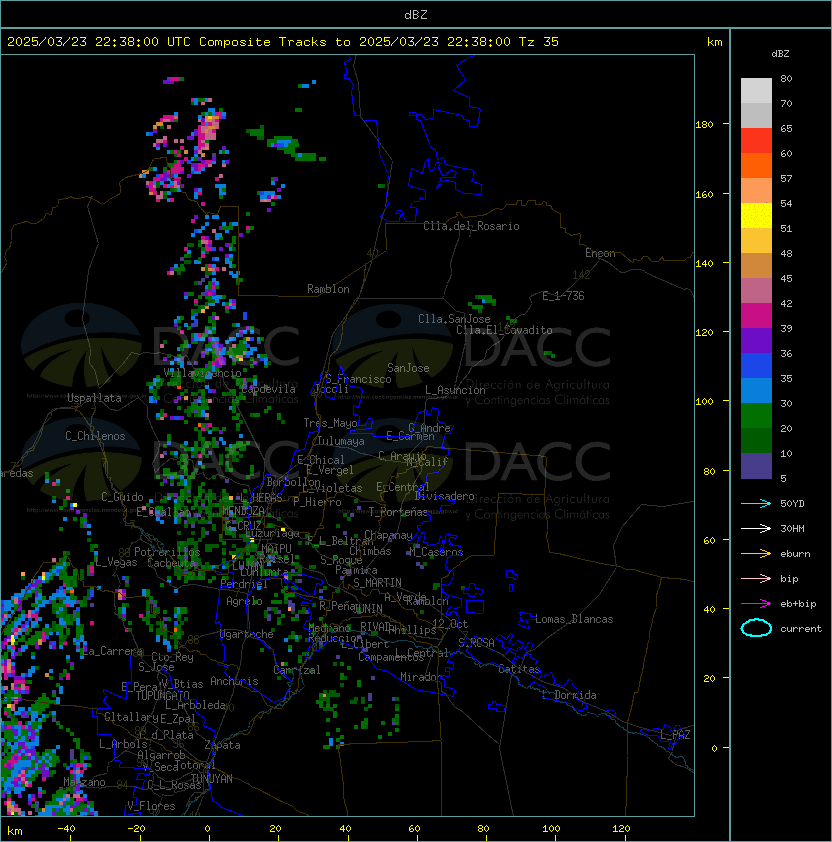
Task: Click the 'dBZ' title at window top
Action: tap(416, 14)
